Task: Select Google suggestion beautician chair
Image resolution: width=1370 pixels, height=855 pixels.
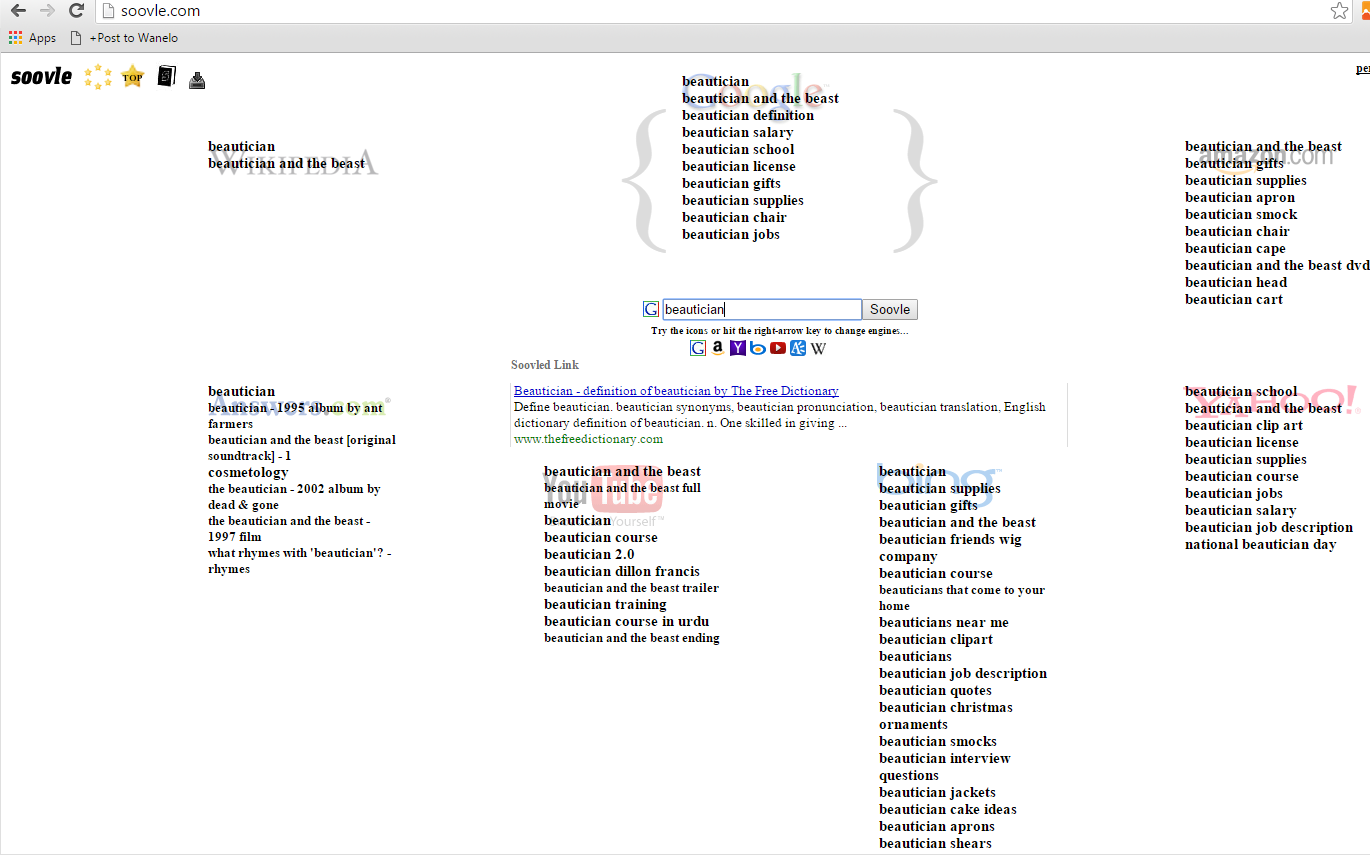Action: coord(734,217)
